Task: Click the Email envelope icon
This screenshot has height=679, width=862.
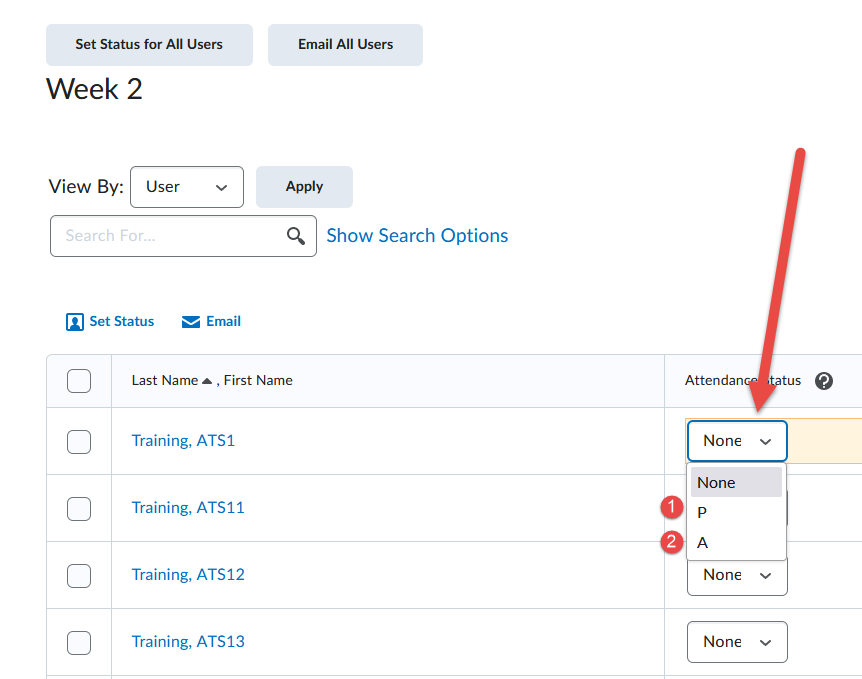Action: click(x=191, y=322)
